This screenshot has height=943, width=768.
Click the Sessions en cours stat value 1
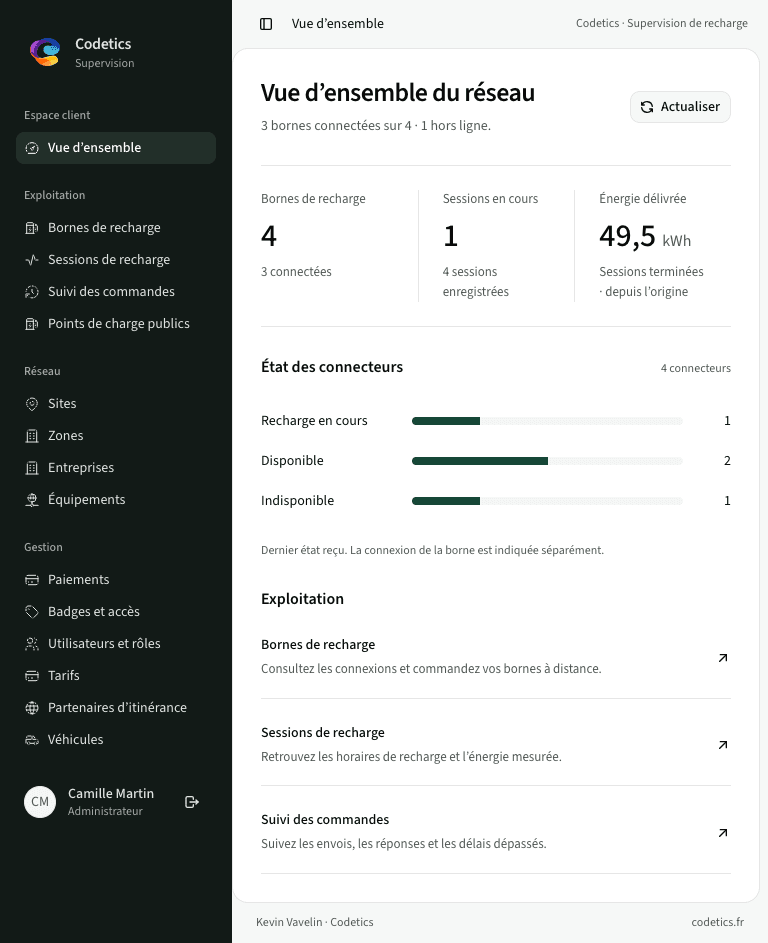(450, 236)
